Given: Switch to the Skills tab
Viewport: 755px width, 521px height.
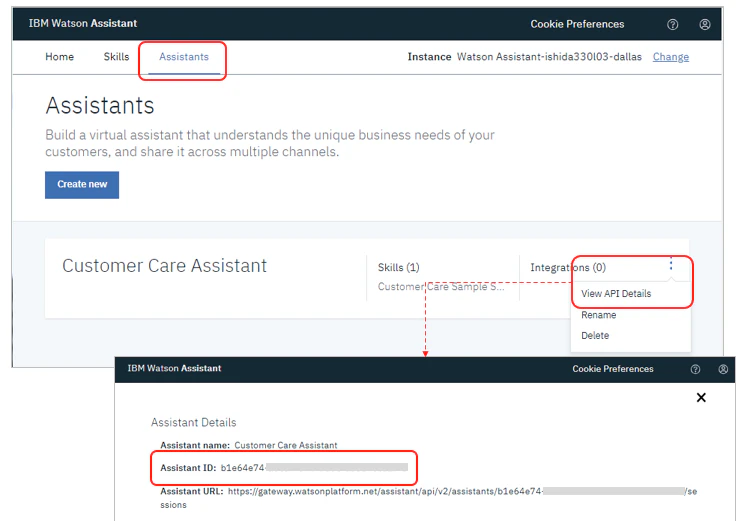Looking at the screenshot, I should (116, 57).
